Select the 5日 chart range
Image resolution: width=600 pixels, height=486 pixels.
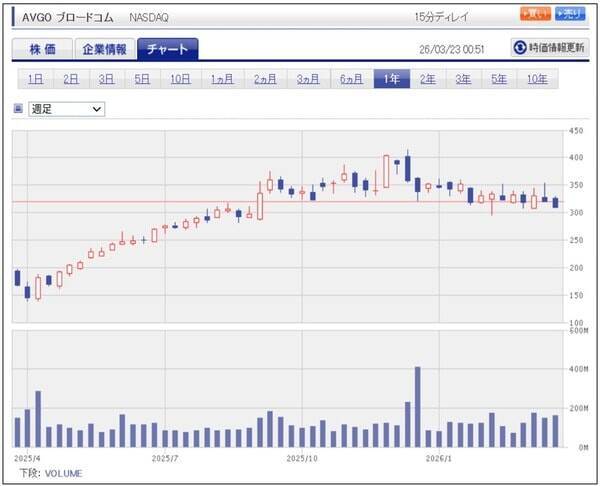[x=142, y=79]
